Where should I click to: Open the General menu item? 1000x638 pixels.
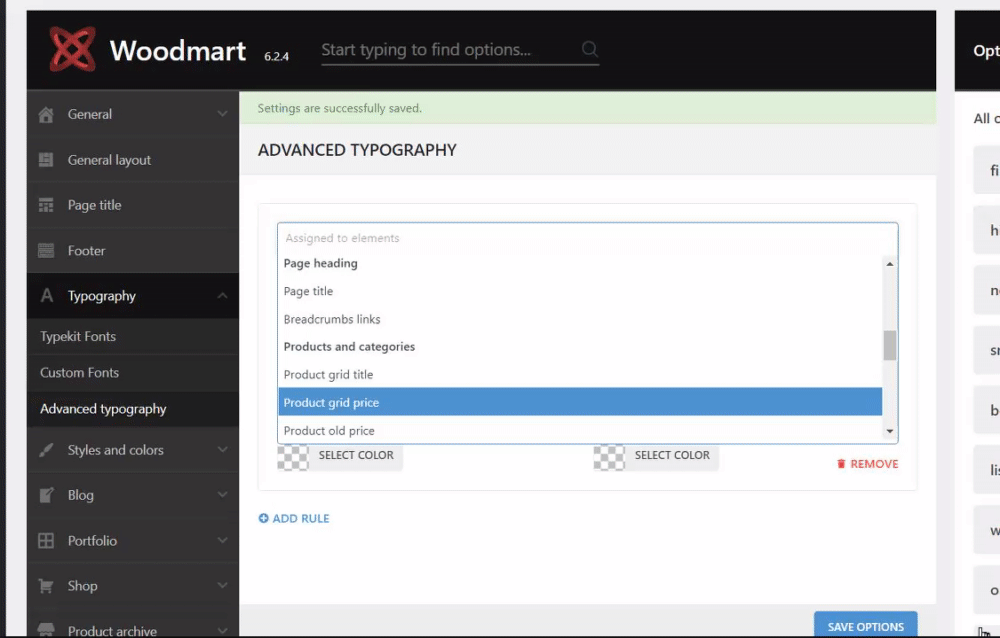[x=133, y=114]
